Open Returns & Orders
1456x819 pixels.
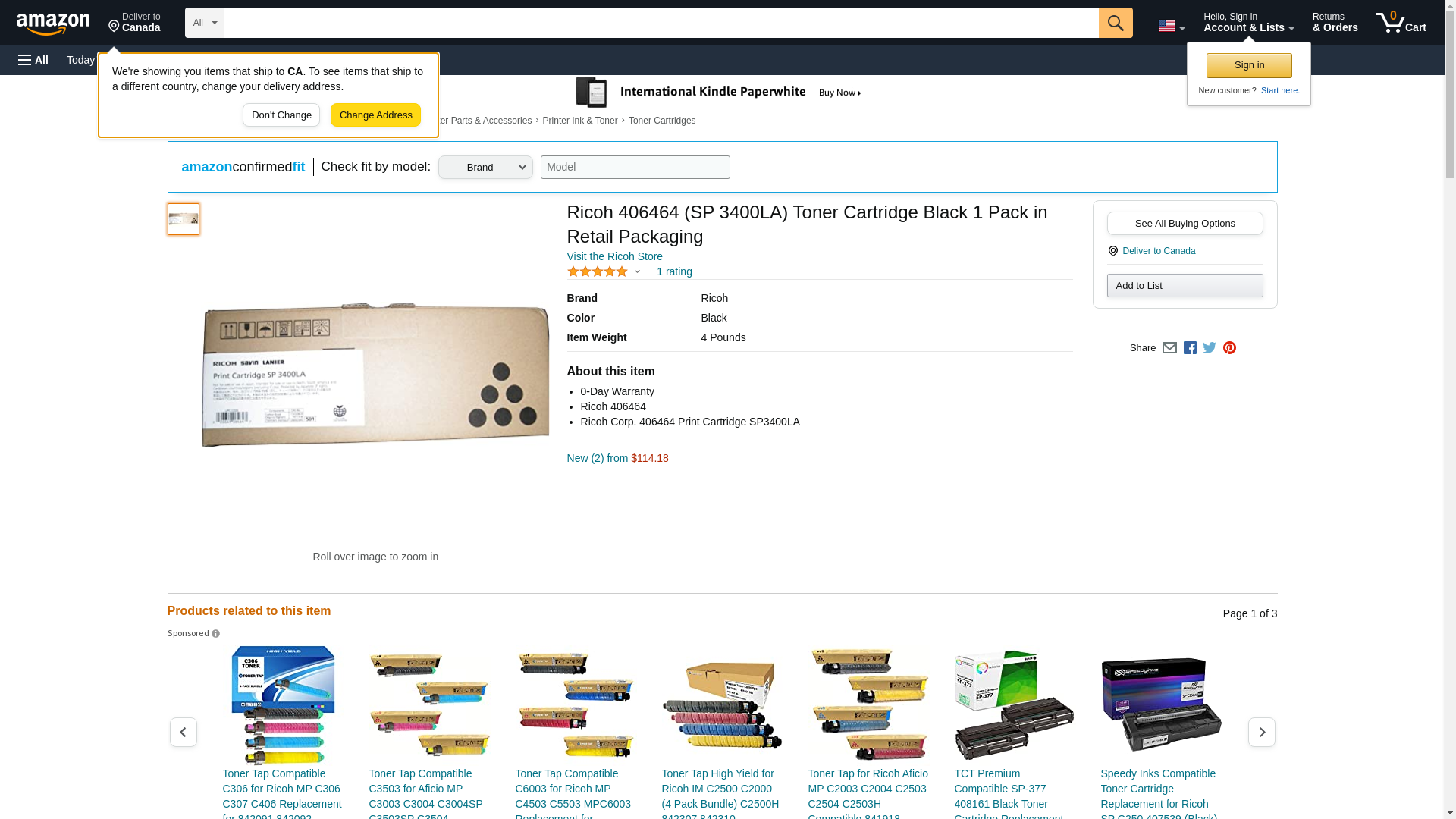(1335, 23)
